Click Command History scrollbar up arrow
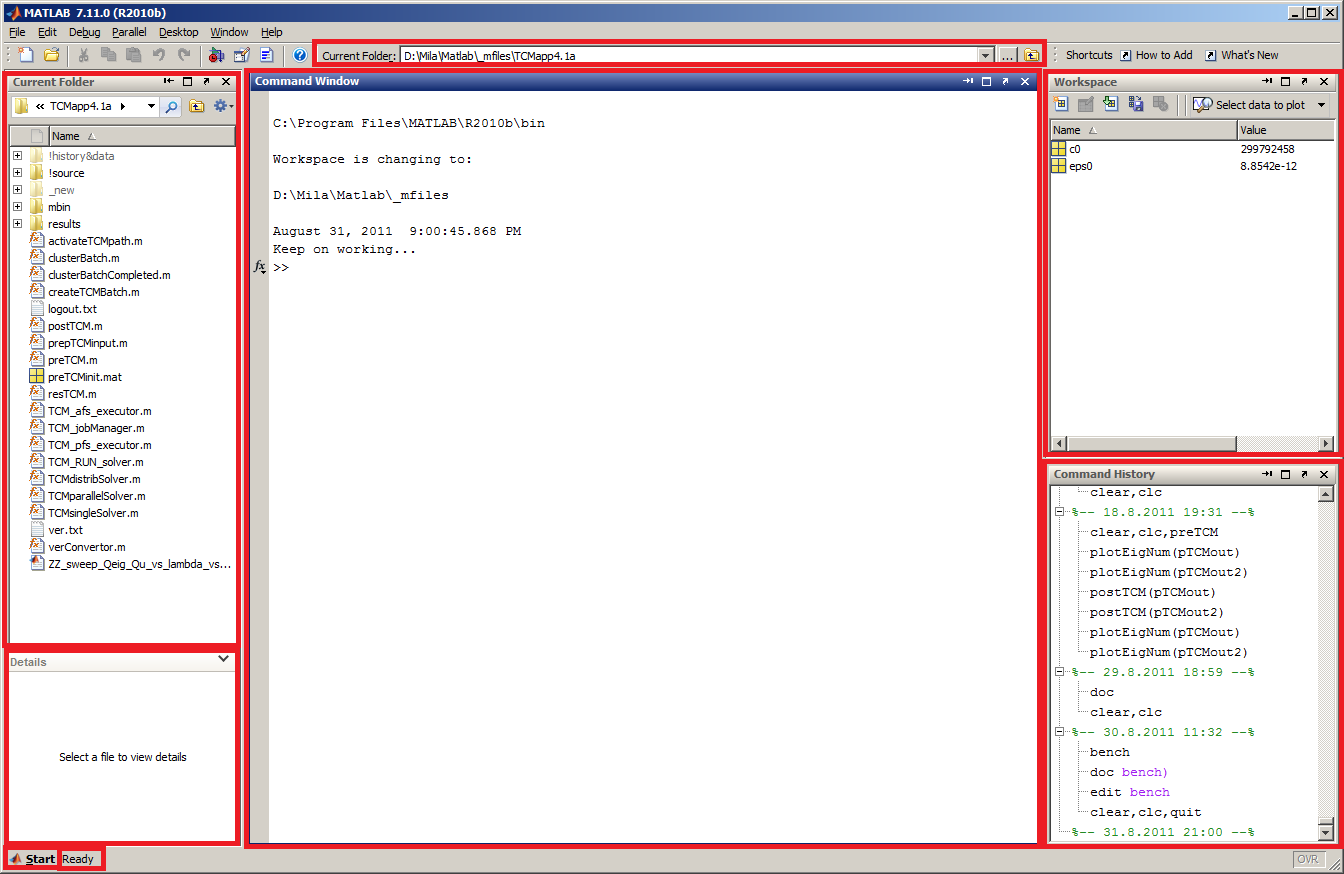Image resolution: width=1344 pixels, height=874 pixels. (1326, 493)
